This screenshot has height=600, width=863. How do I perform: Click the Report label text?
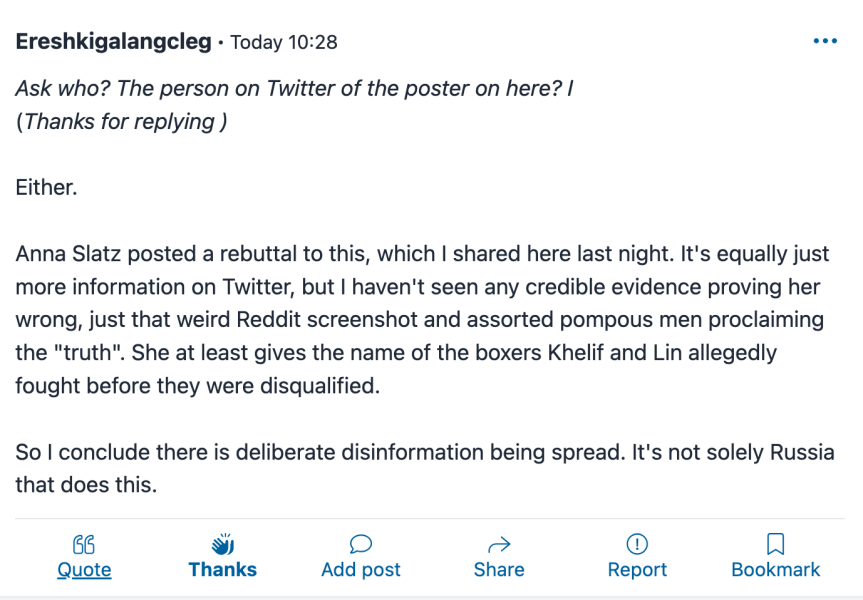click(x=637, y=570)
